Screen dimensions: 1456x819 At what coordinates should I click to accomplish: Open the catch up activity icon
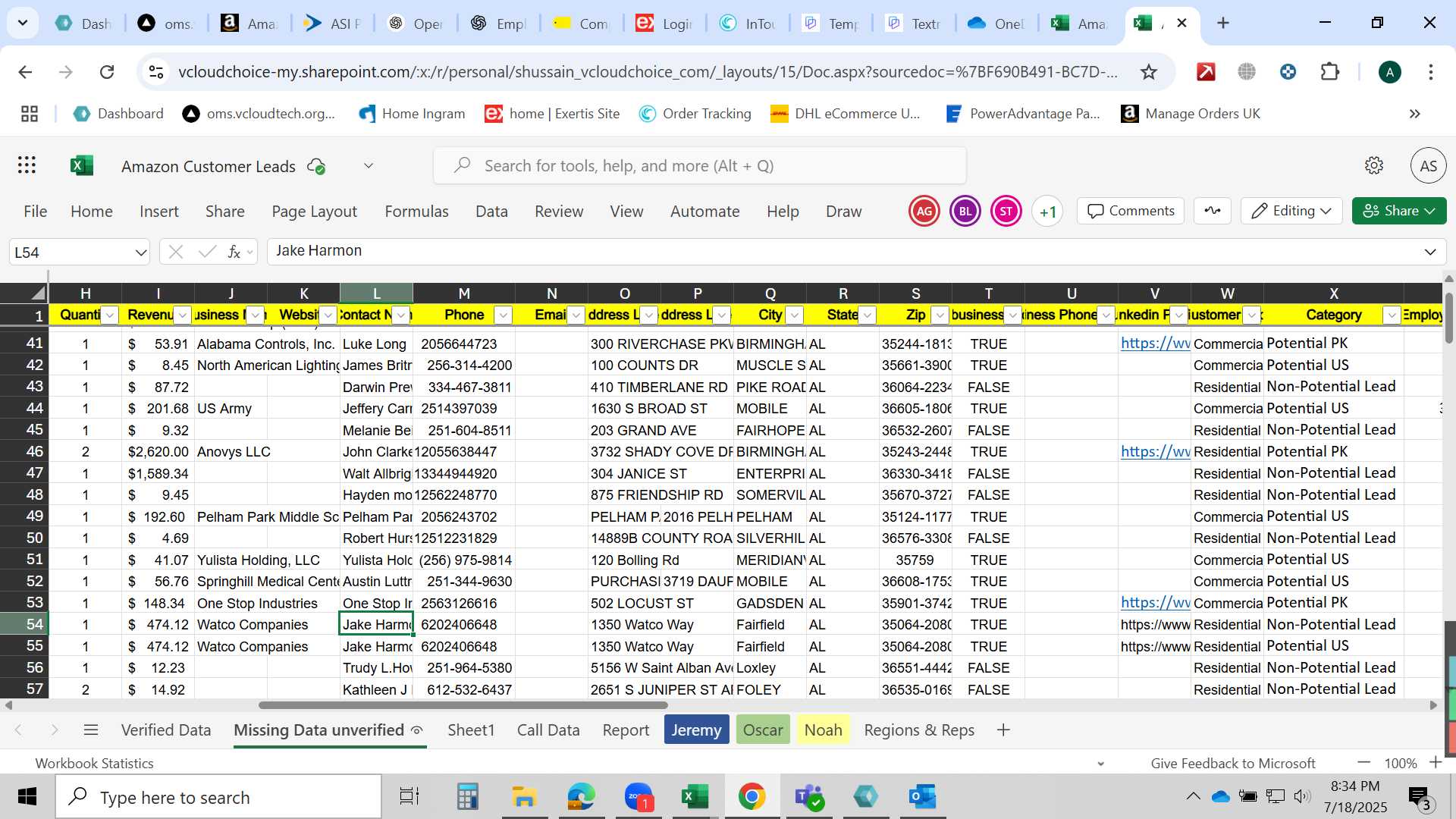[1212, 211]
